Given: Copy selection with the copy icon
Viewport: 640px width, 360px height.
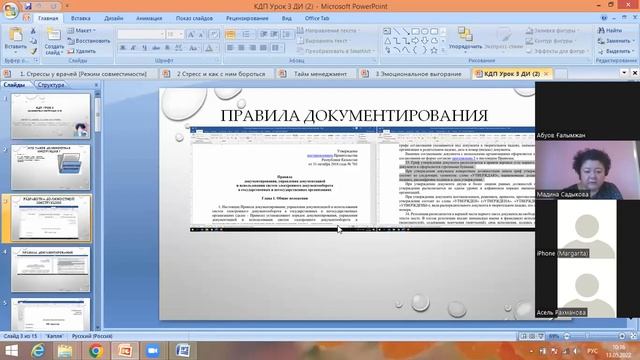Looking at the screenshot, I should [x=33, y=41].
